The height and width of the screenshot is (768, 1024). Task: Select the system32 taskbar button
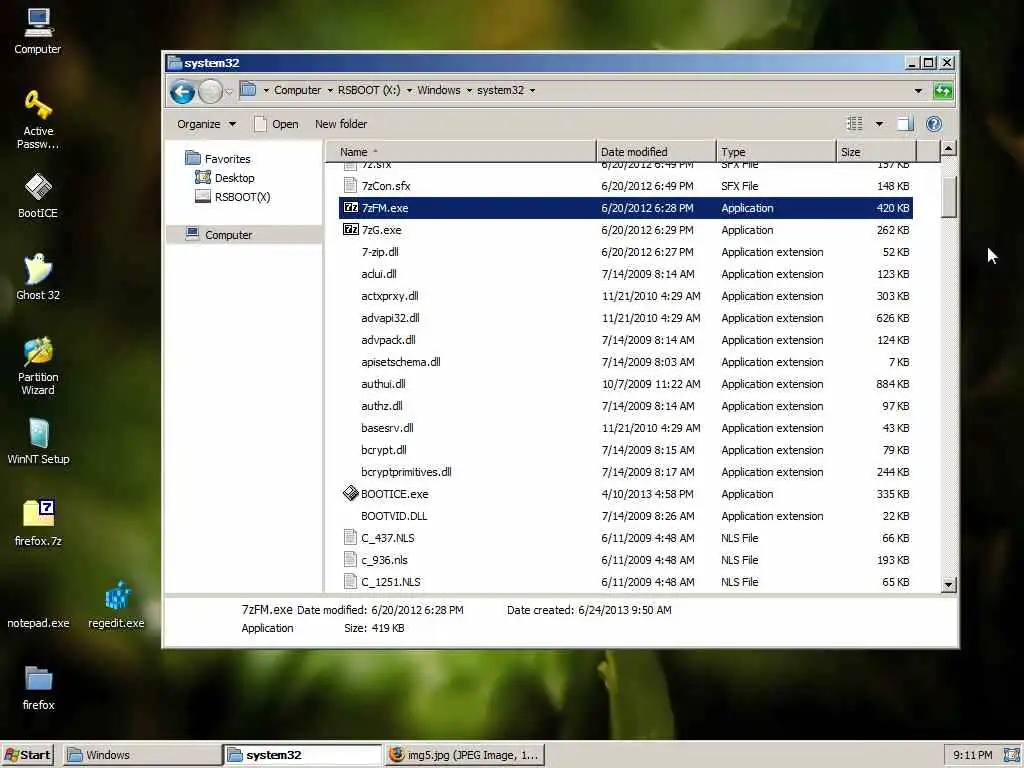click(x=303, y=755)
